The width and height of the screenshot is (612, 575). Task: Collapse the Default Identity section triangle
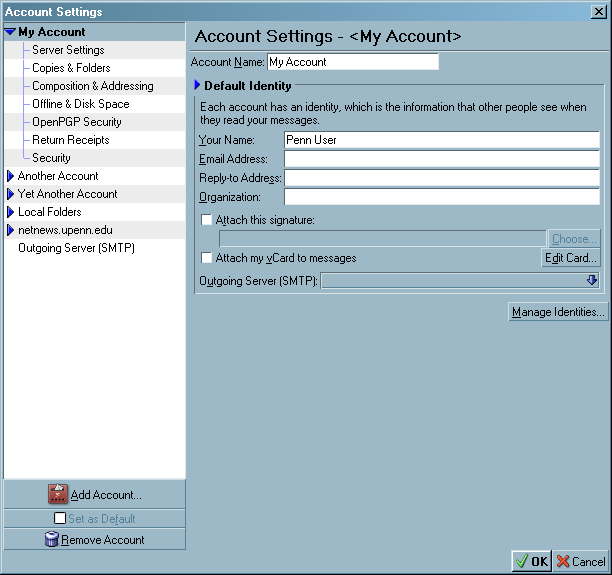pos(197,86)
